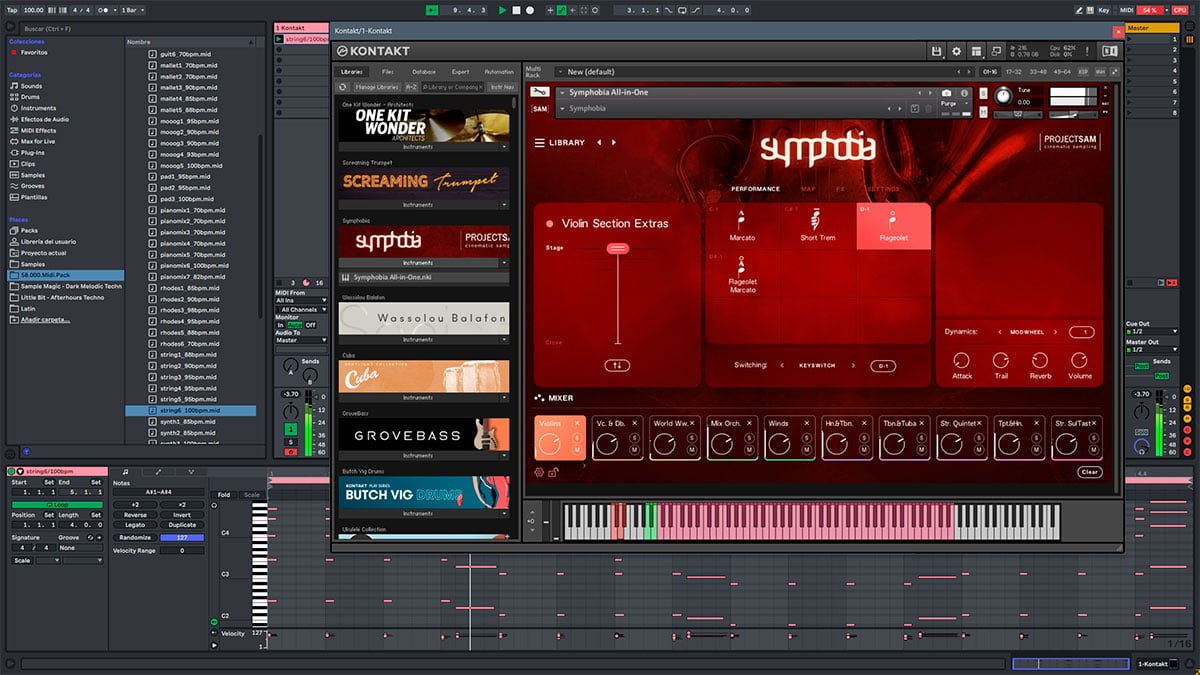The height and width of the screenshot is (675, 1200).
Task: Click the Stage slider handle
Action: [617, 248]
